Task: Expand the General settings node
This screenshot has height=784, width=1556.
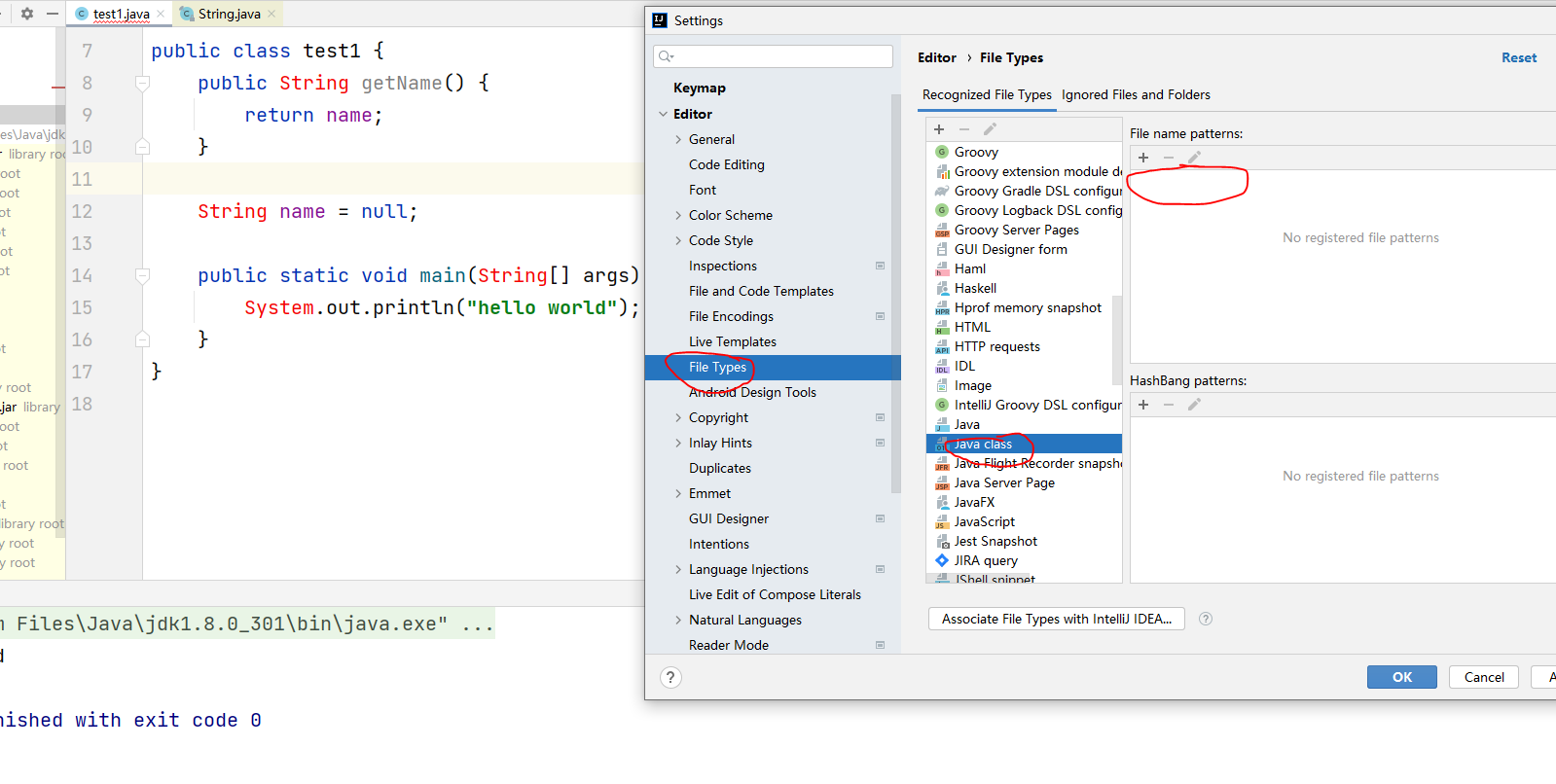Action: (678, 139)
